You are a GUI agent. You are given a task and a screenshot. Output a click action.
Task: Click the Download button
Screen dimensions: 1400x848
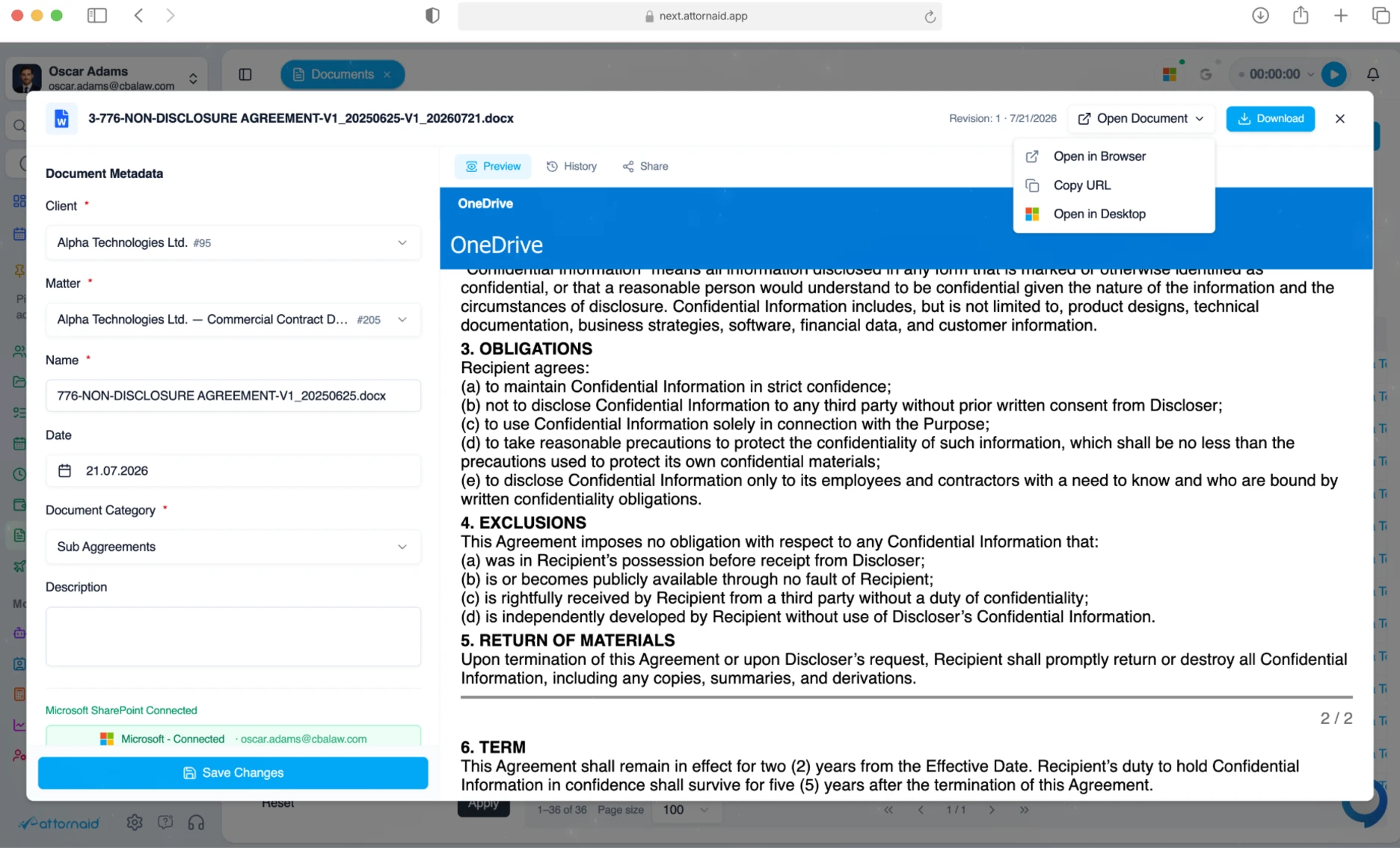point(1270,119)
